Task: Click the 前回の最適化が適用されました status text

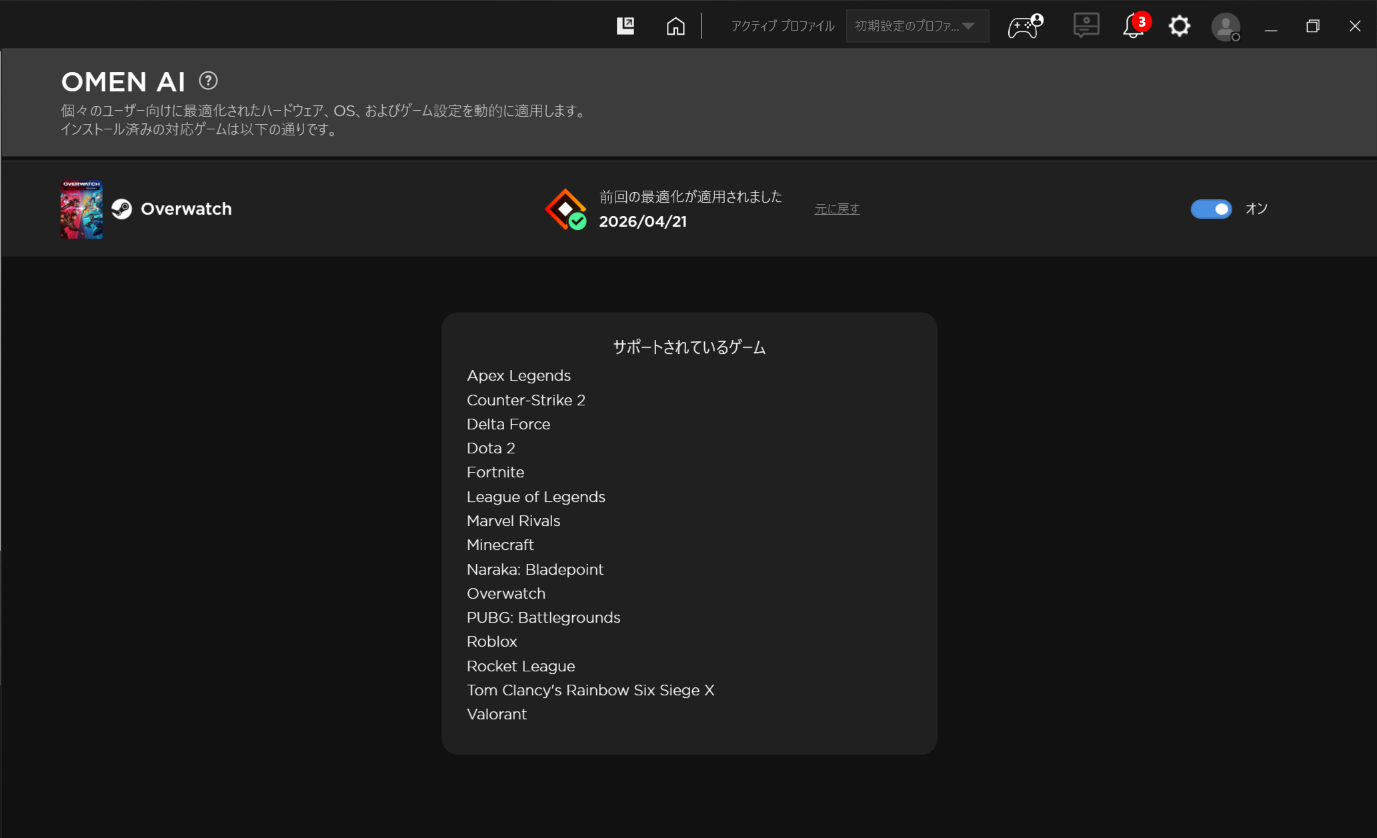Action: [691, 197]
